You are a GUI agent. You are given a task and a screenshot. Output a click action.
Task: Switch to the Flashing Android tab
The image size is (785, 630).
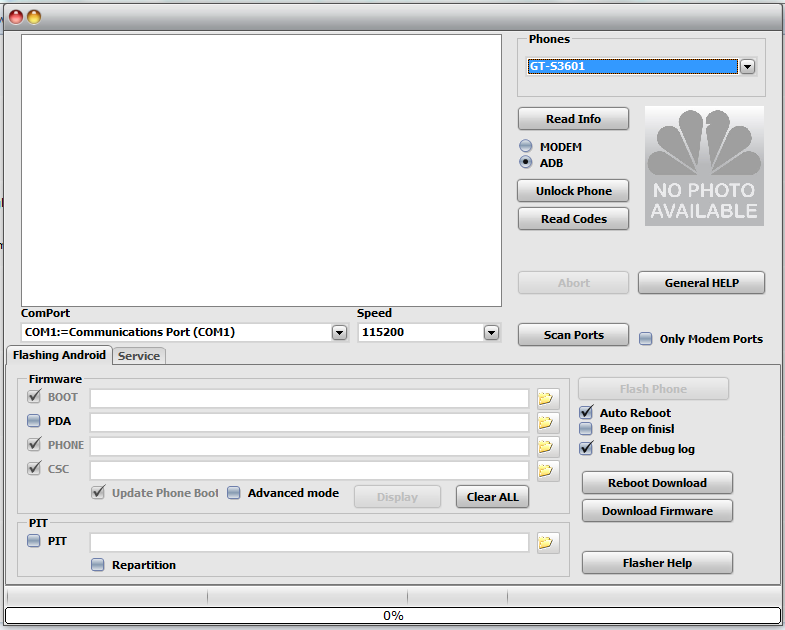click(x=59, y=355)
